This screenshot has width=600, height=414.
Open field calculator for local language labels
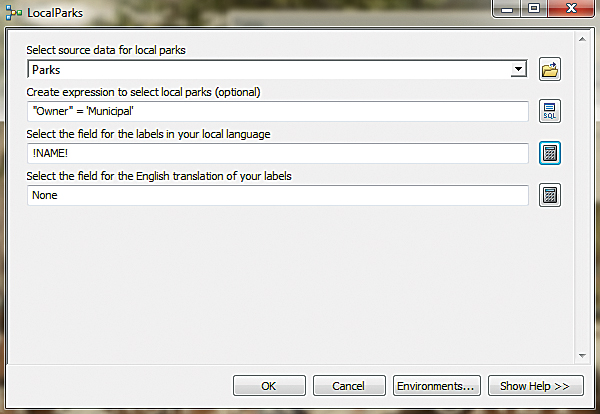tap(549, 153)
